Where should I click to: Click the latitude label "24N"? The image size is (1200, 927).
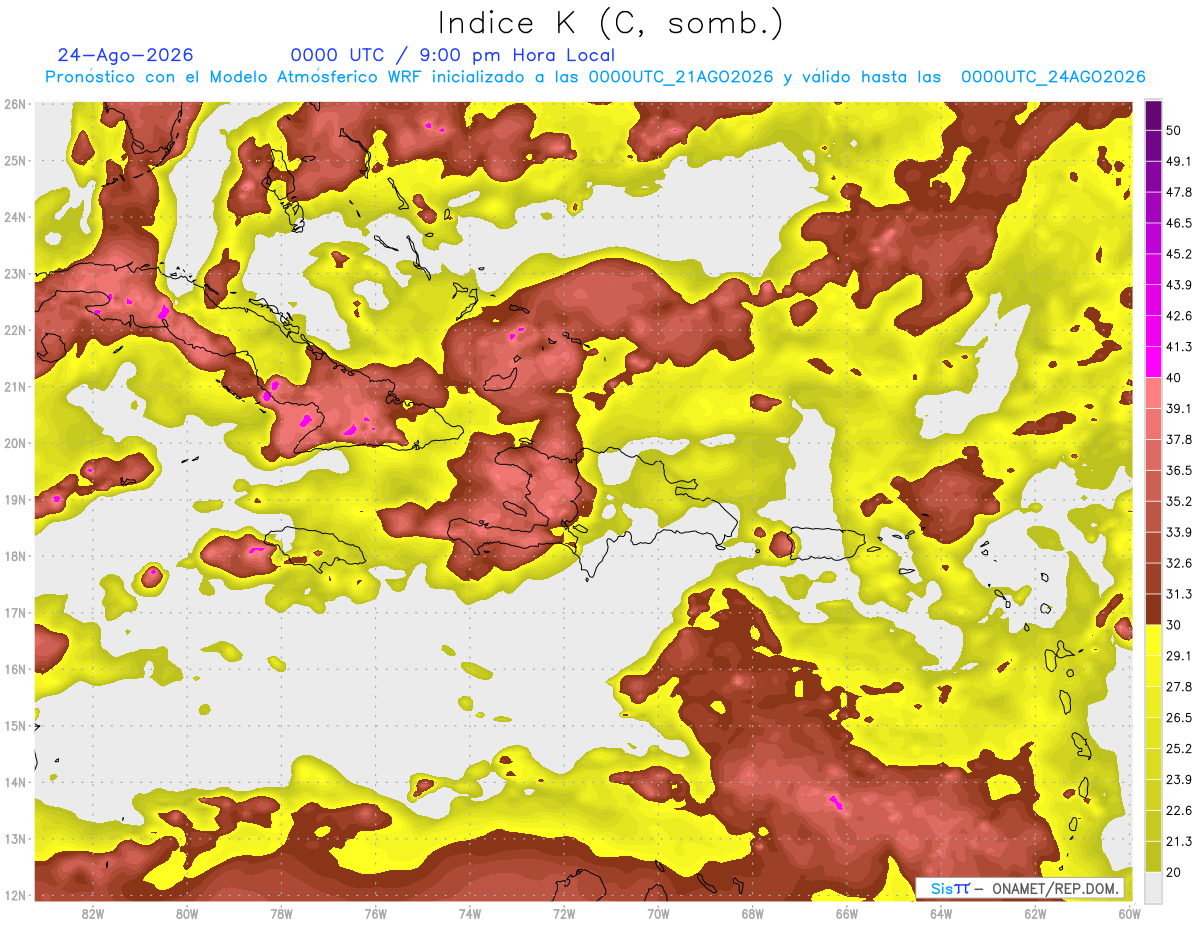(x=15, y=217)
